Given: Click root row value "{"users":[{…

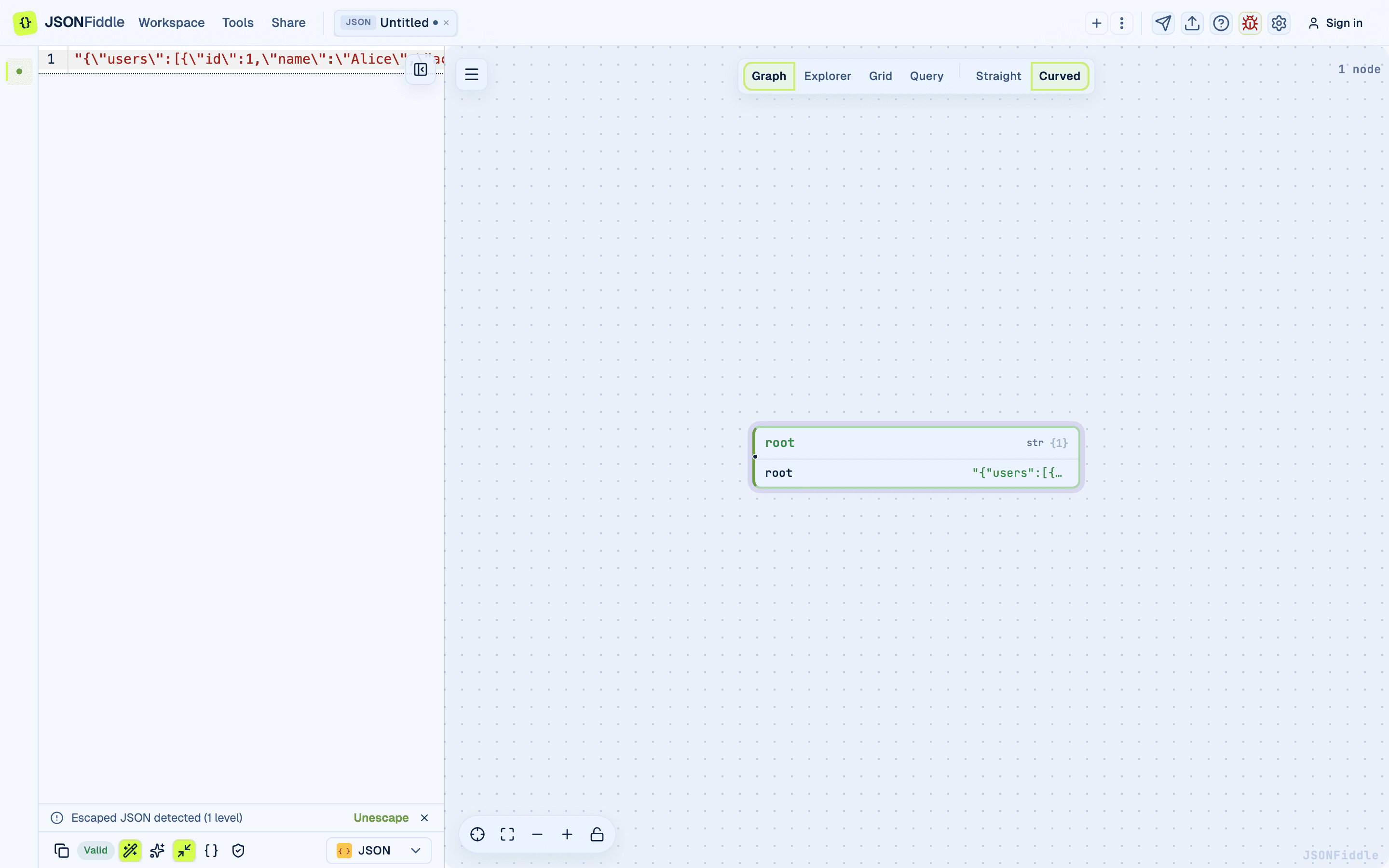Looking at the screenshot, I should click(x=1017, y=473).
